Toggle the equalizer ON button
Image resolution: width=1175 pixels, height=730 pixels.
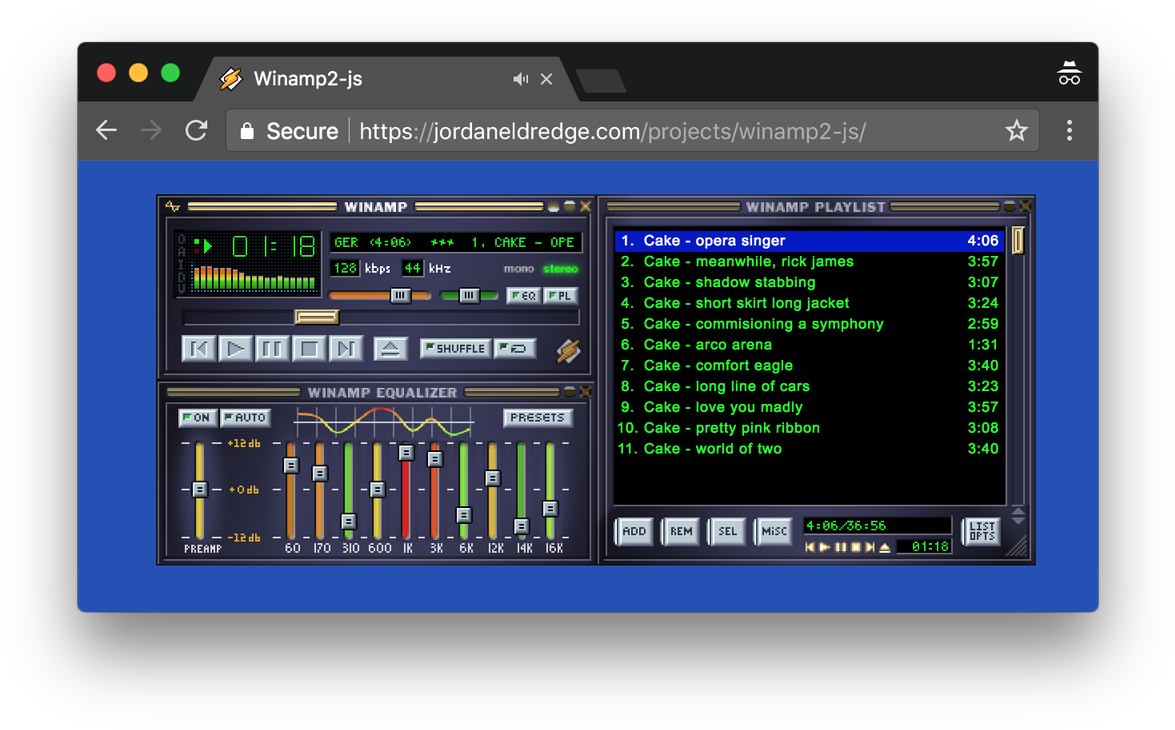pos(198,417)
